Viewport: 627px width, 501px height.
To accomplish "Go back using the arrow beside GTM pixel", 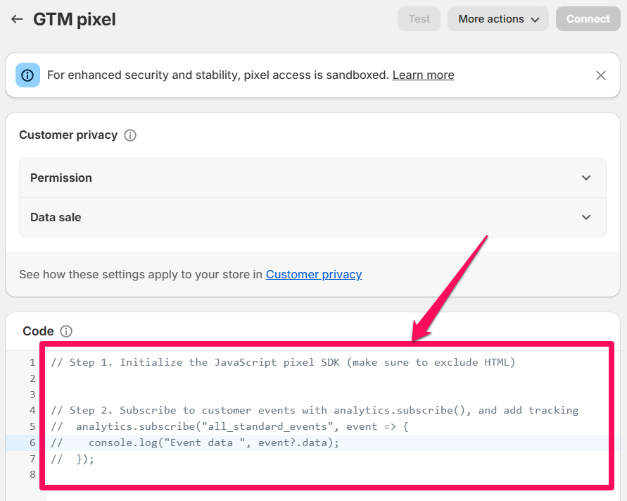I will 17,19.
